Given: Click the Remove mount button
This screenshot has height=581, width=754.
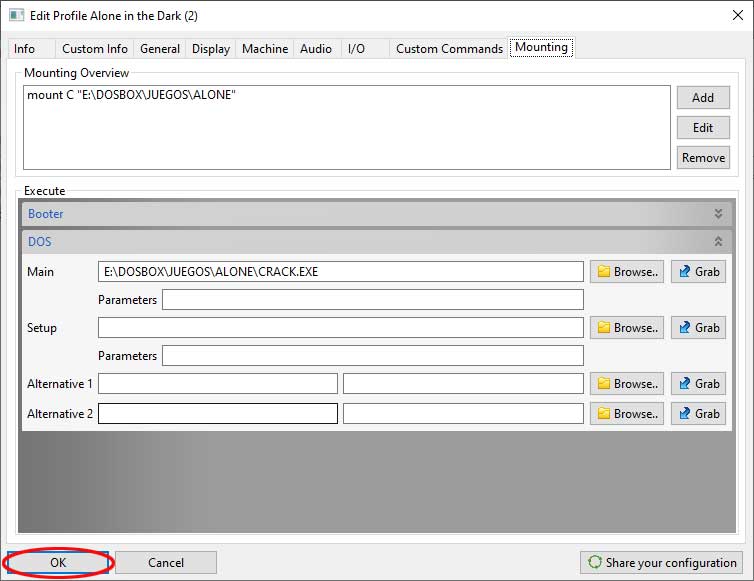Looking at the screenshot, I should point(703,158).
